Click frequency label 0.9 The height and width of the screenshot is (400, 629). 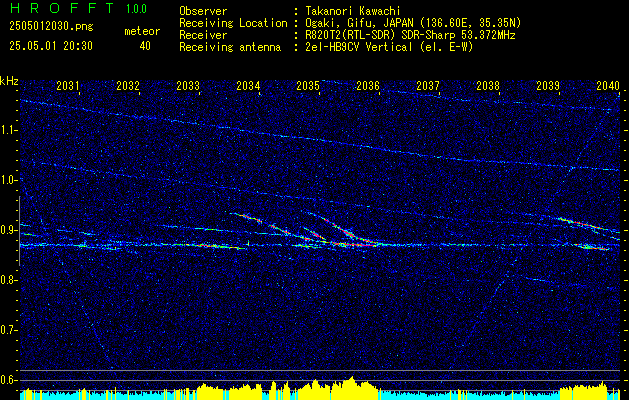click(8, 230)
